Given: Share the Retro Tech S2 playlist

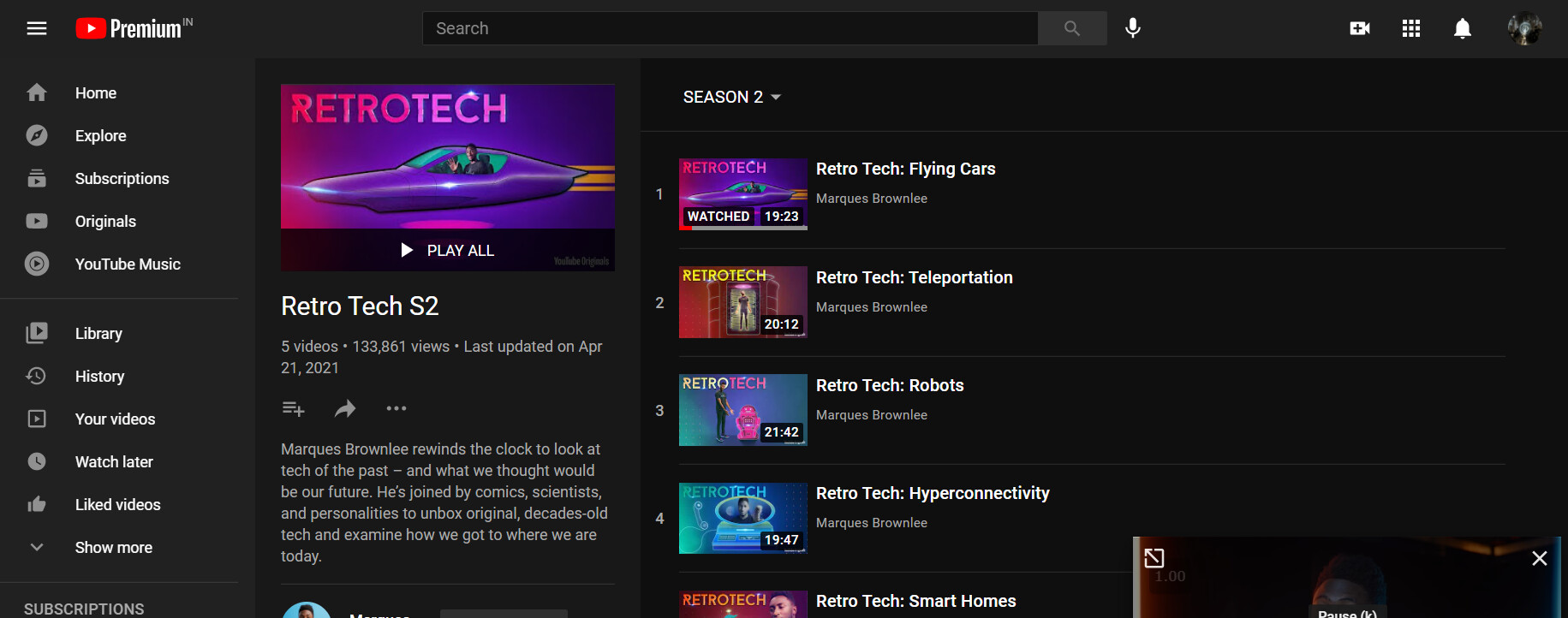Looking at the screenshot, I should tap(345, 409).
